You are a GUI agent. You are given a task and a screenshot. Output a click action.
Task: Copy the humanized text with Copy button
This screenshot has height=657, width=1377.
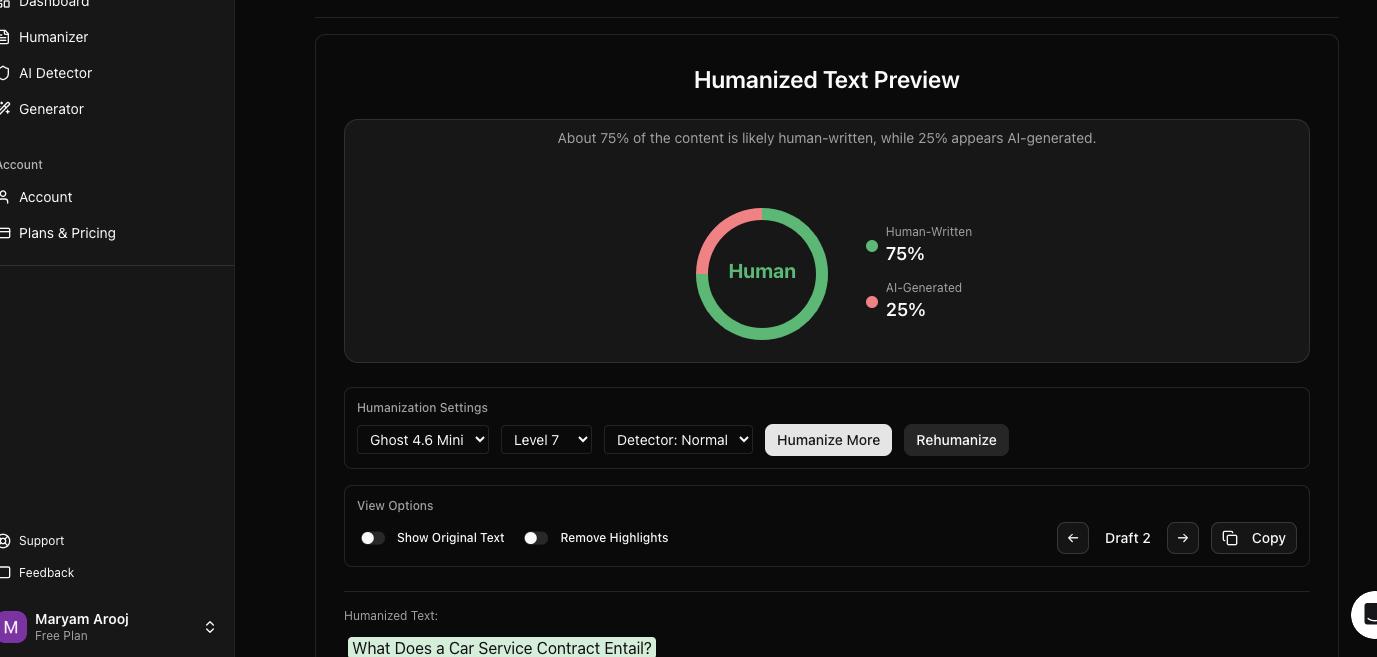click(x=1254, y=538)
